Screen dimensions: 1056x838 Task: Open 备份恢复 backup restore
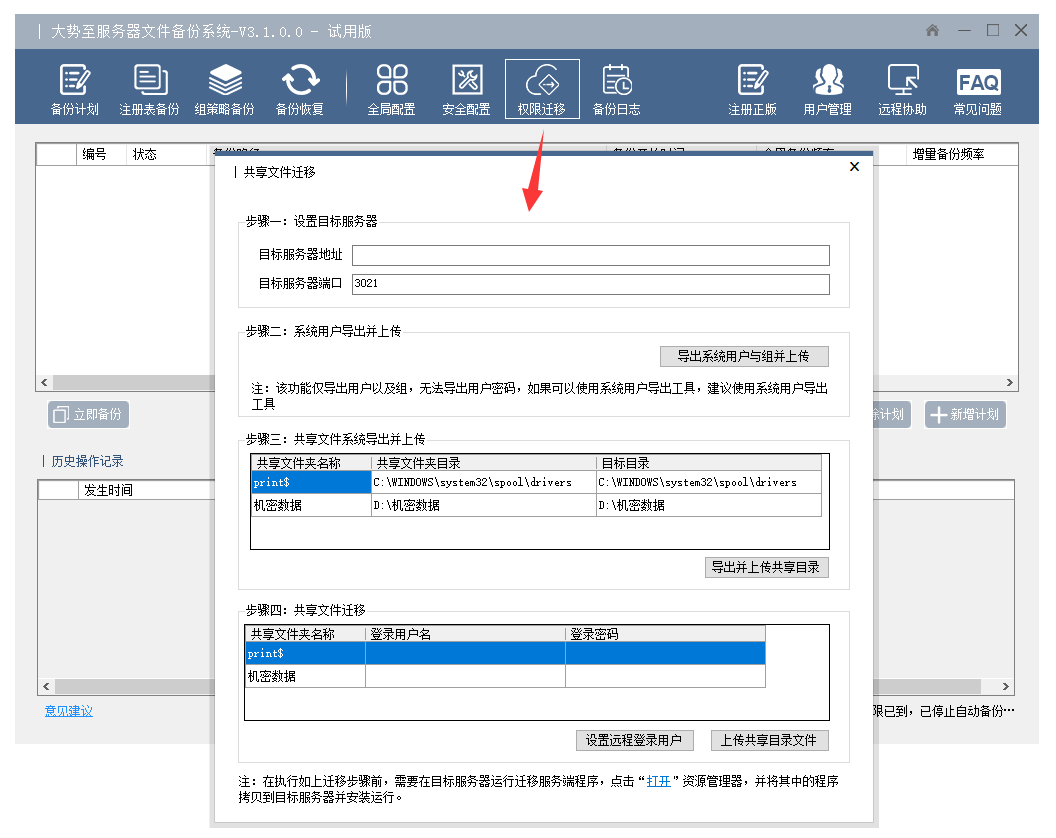[300, 89]
